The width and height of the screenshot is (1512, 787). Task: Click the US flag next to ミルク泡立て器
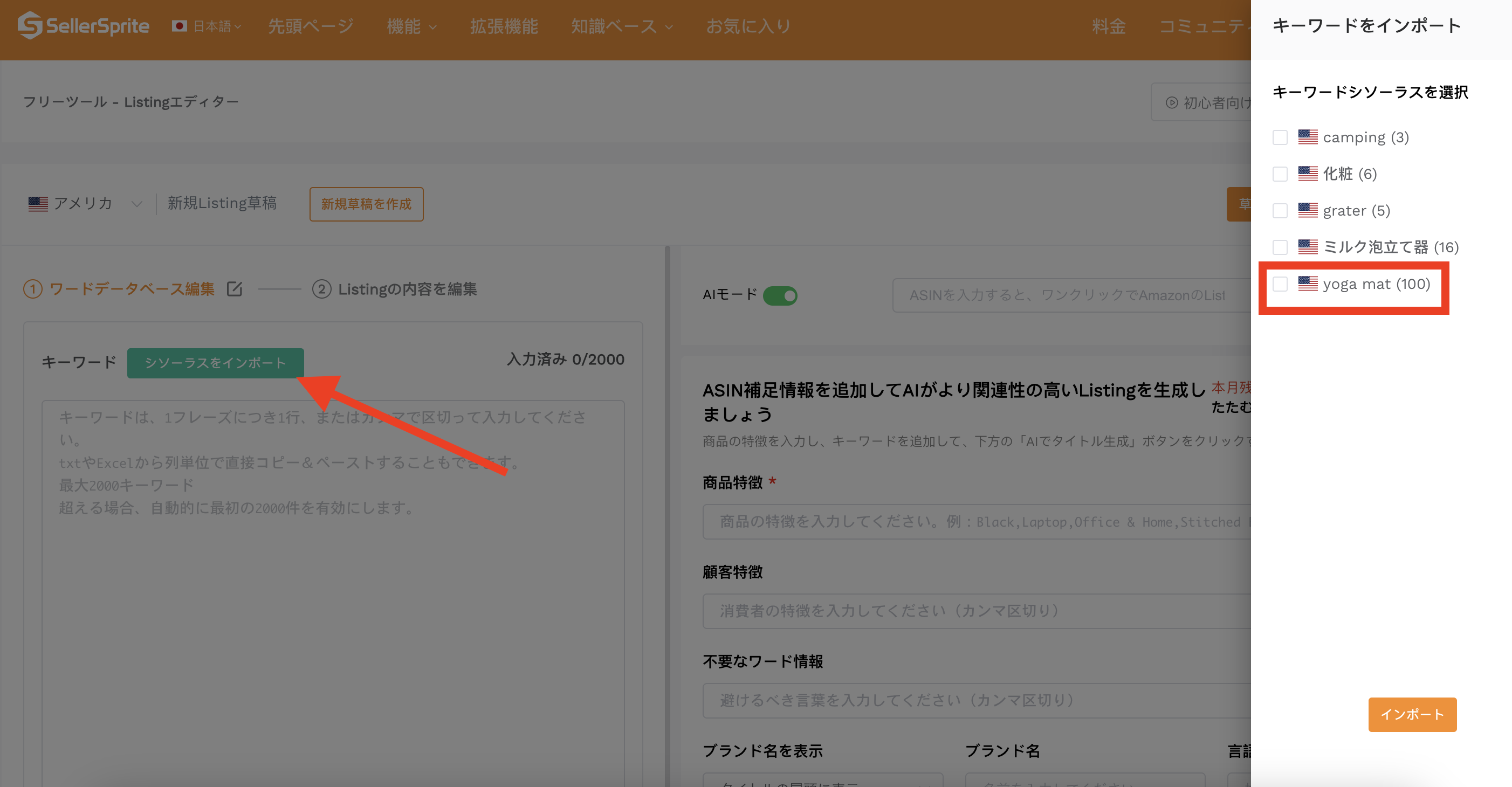(x=1308, y=246)
